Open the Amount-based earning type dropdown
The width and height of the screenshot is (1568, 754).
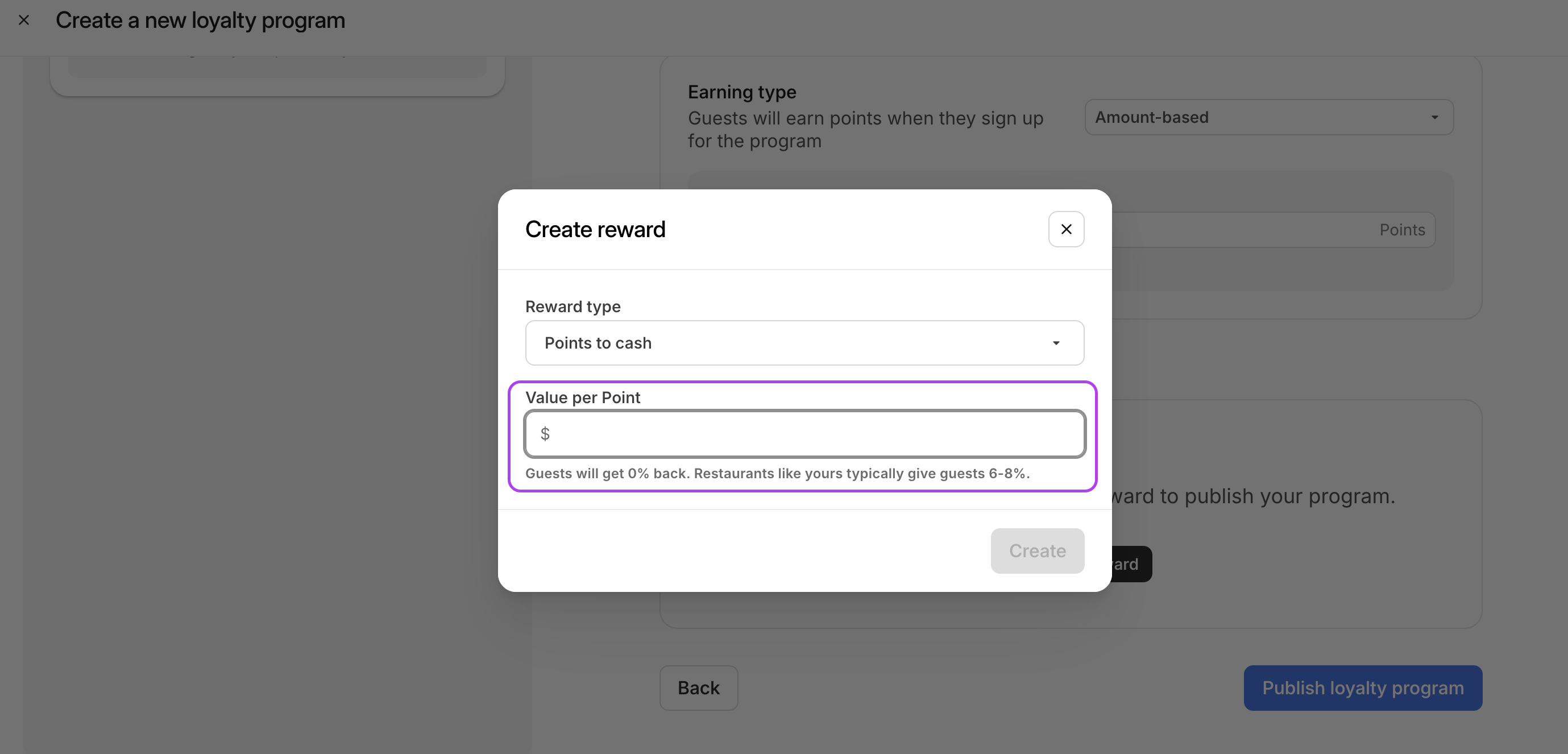(x=1268, y=117)
